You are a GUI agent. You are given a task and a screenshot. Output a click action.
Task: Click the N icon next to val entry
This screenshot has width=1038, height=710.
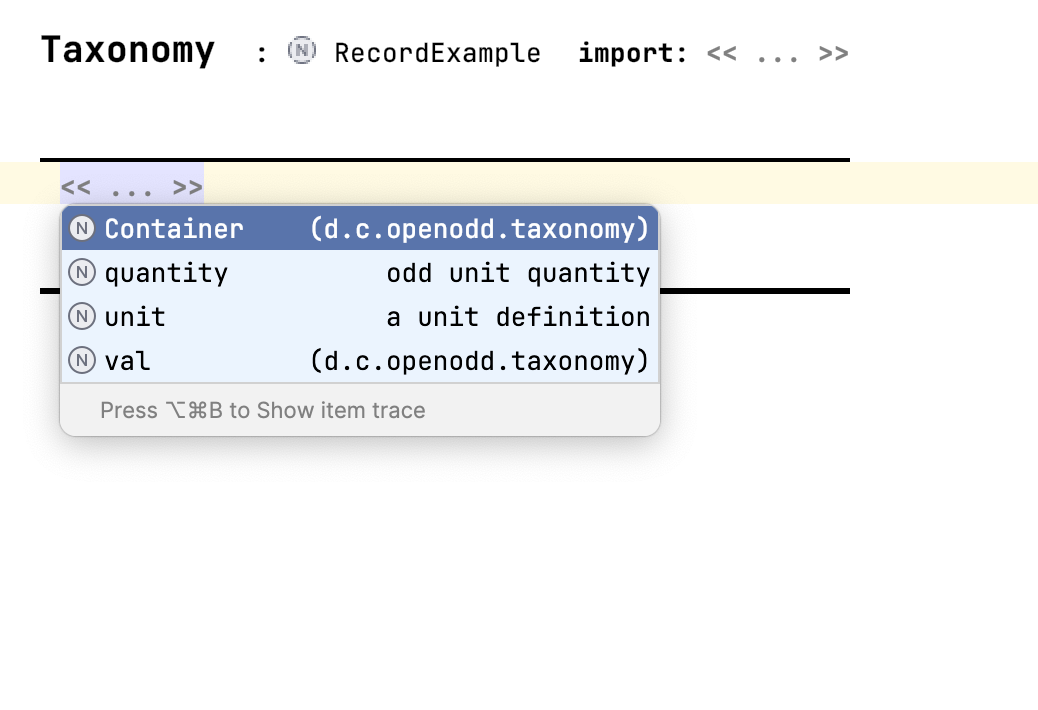81,360
